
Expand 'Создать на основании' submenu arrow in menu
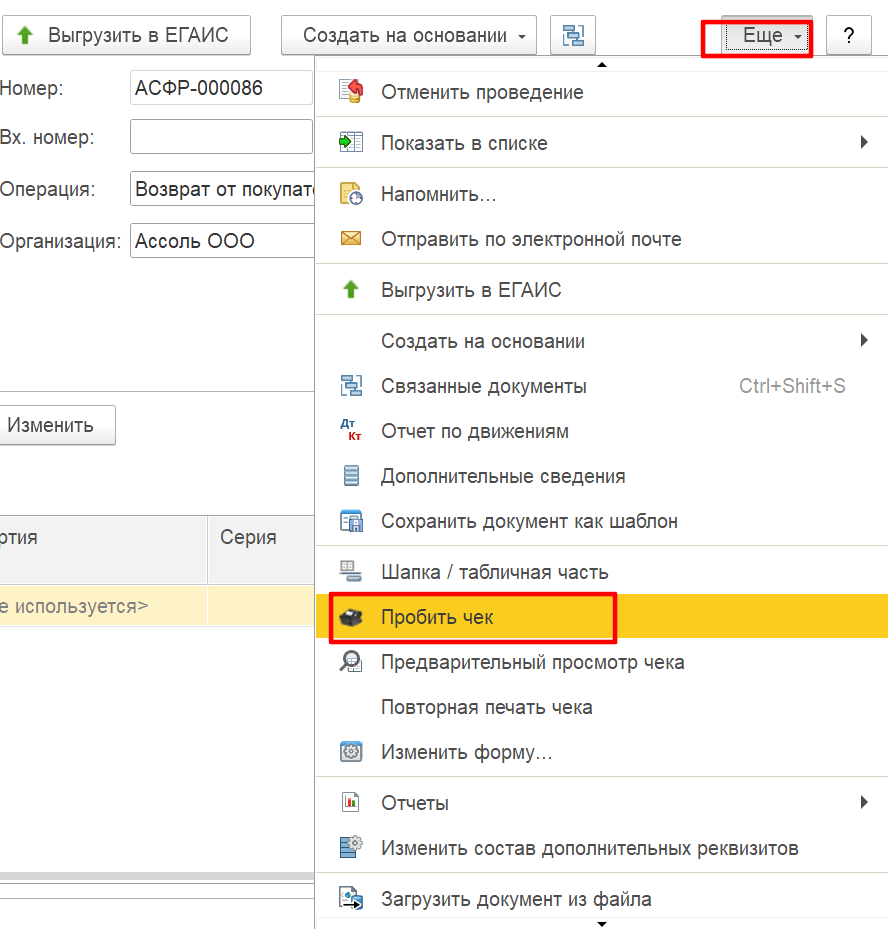pyautogui.click(x=864, y=340)
